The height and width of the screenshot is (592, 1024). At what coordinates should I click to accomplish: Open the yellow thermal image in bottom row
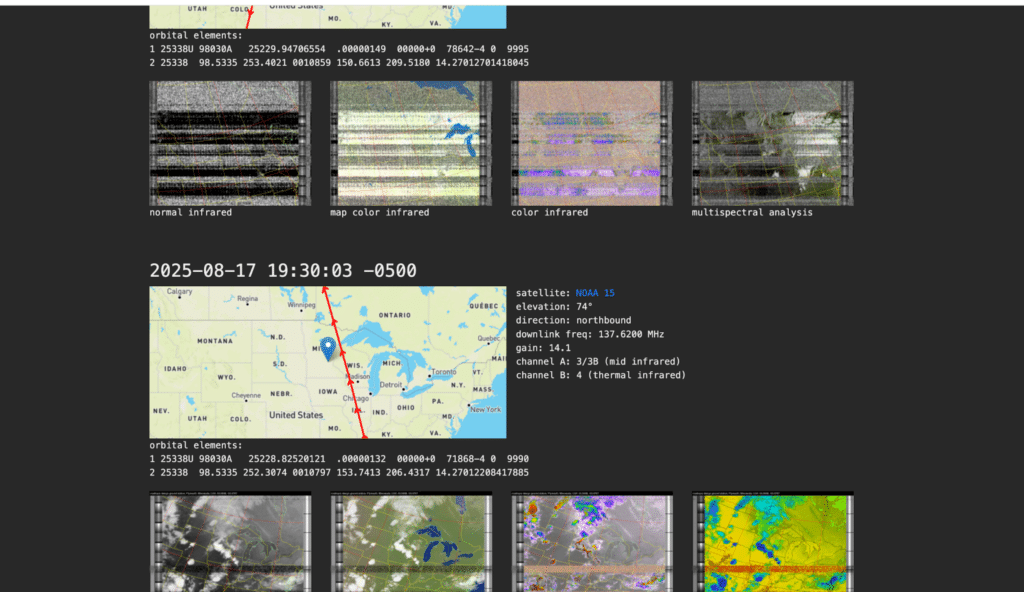pyautogui.click(x=773, y=542)
